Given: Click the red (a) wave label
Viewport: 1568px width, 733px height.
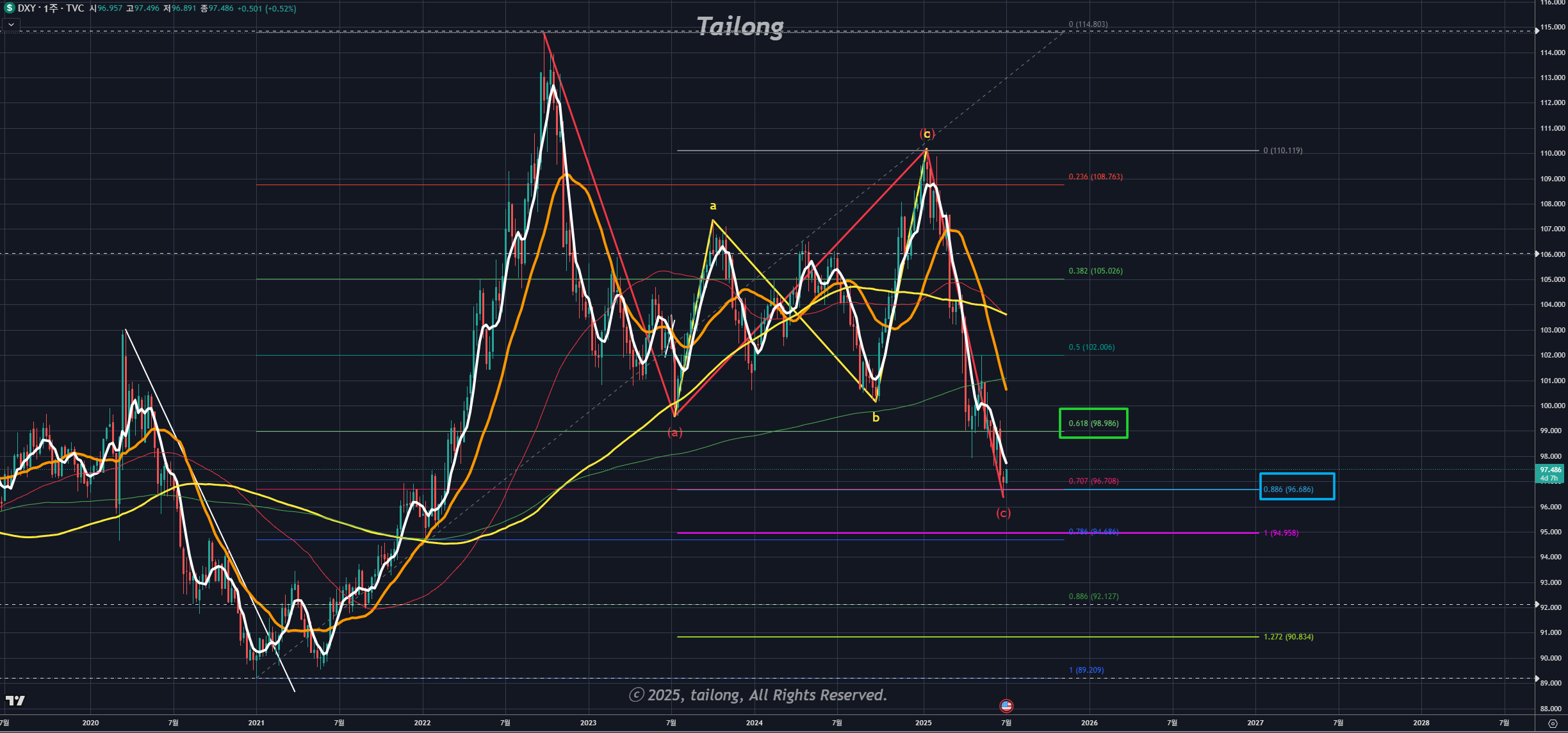Looking at the screenshot, I should [674, 432].
